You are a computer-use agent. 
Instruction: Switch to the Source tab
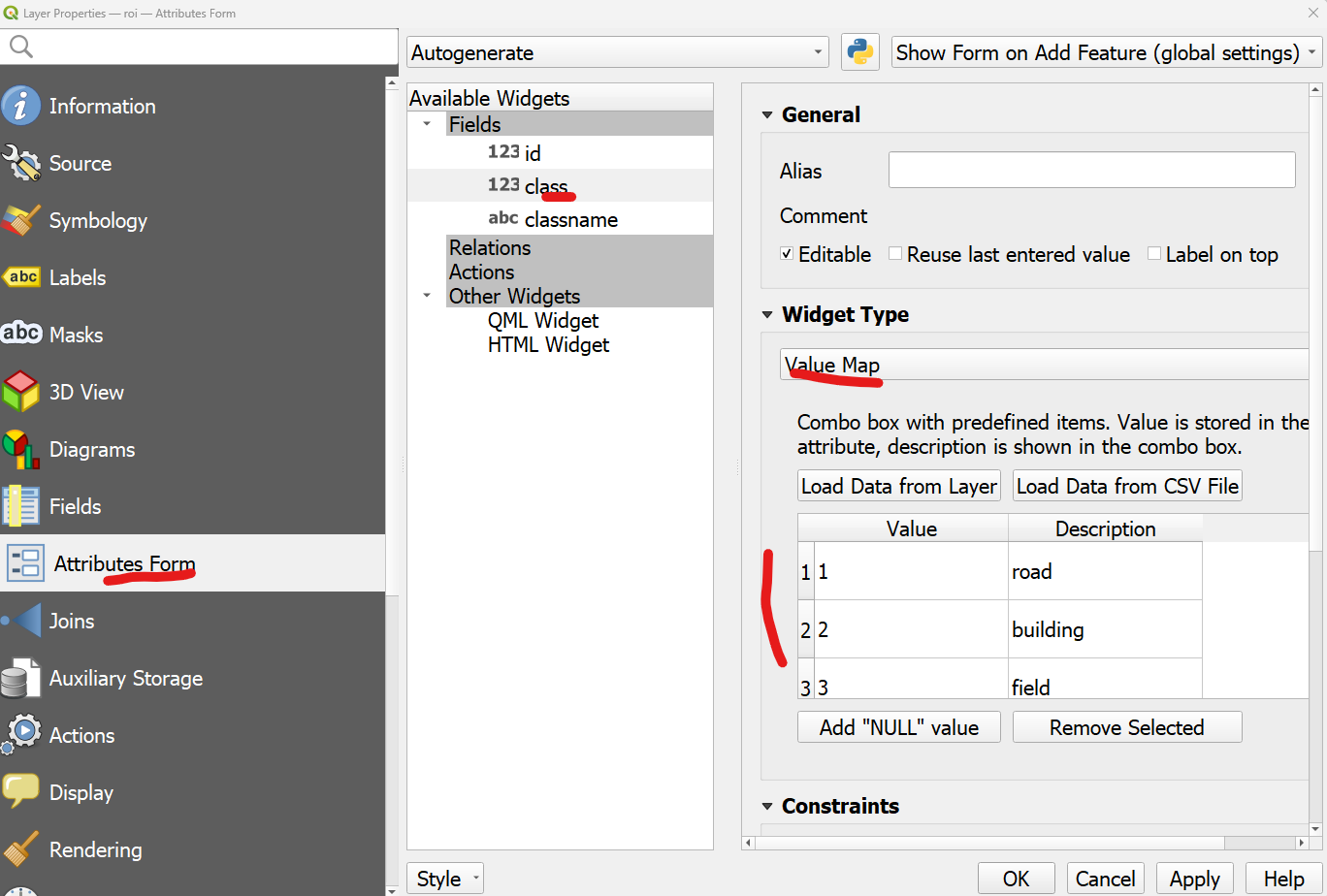[x=22, y=163]
